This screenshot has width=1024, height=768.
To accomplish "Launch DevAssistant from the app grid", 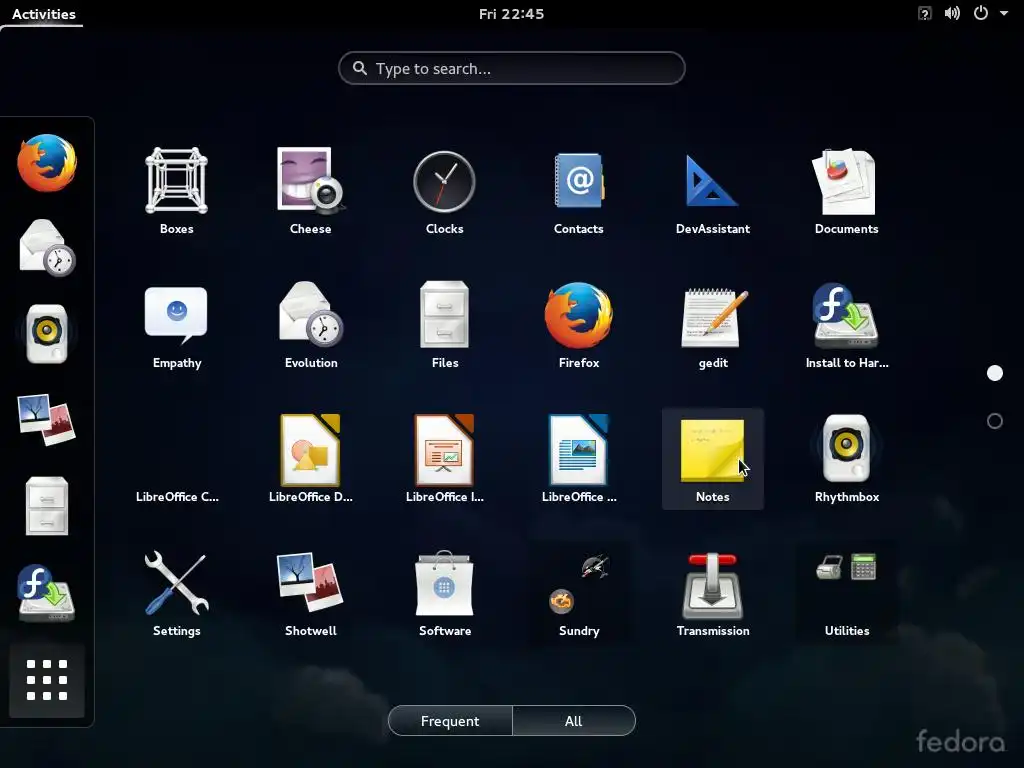I will 712,191.
